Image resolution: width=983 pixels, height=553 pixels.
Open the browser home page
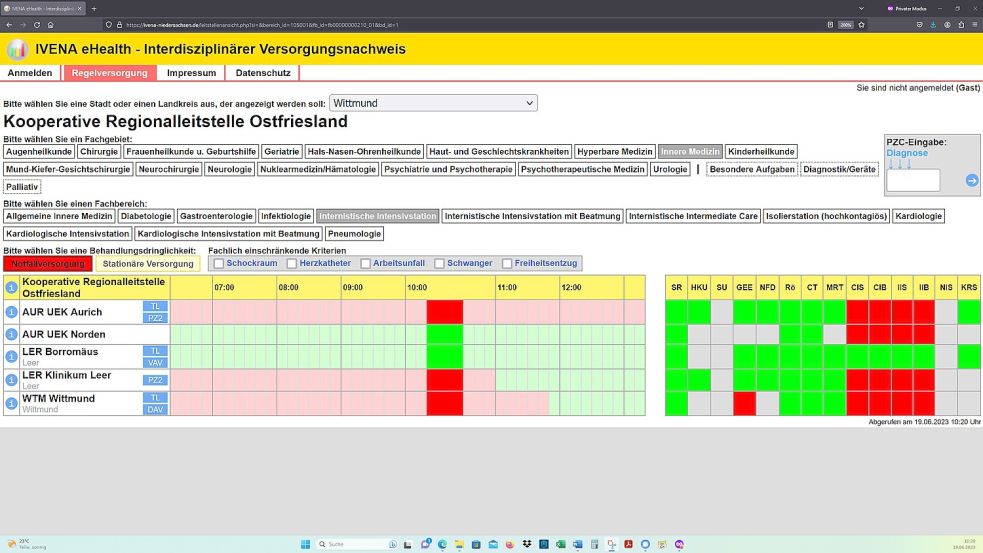[x=50, y=25]
